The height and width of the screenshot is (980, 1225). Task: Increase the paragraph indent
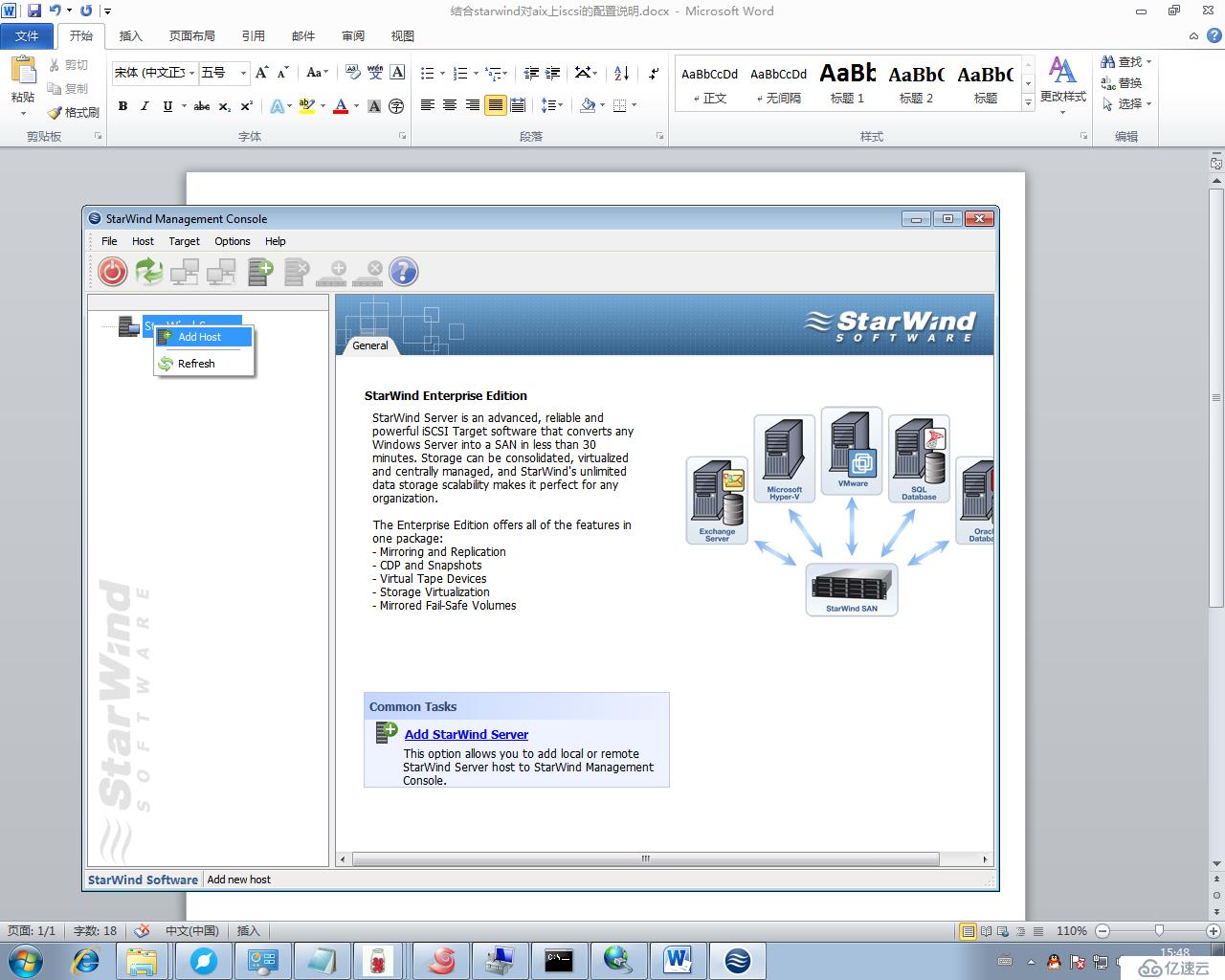click(553, 73)
